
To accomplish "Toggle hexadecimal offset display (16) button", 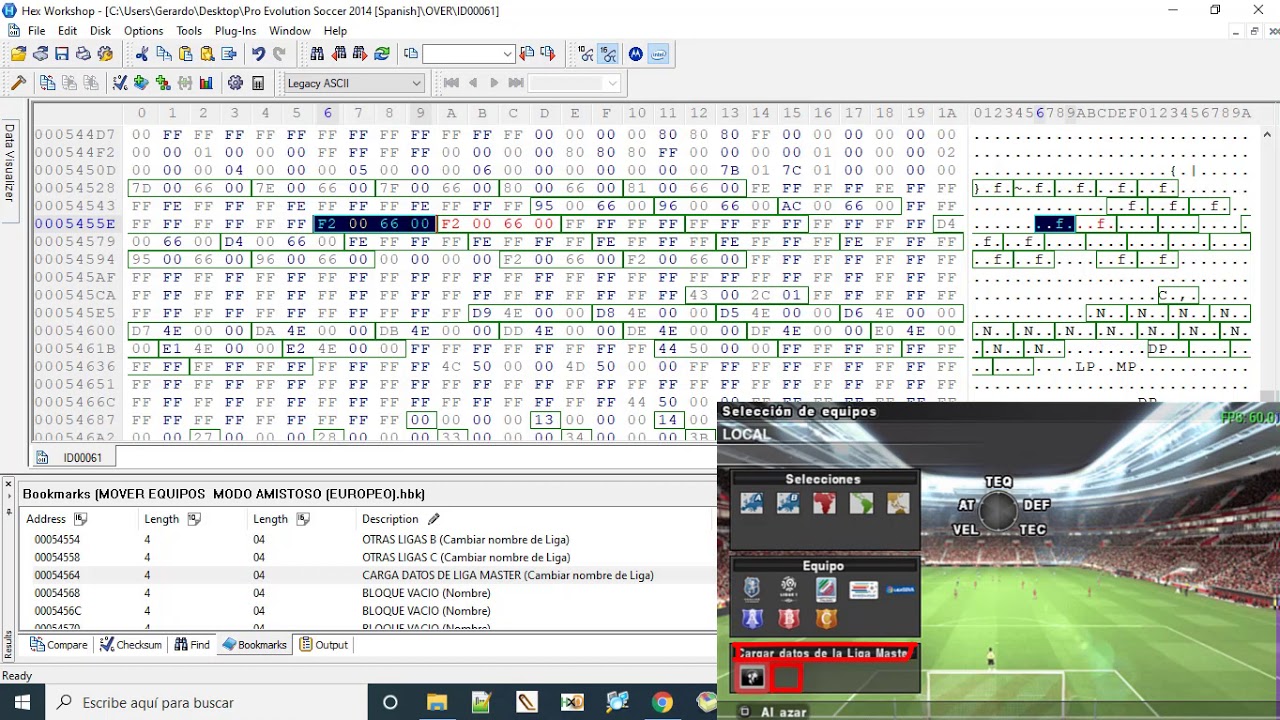I will pyautogui.click(x=608, y=54).
